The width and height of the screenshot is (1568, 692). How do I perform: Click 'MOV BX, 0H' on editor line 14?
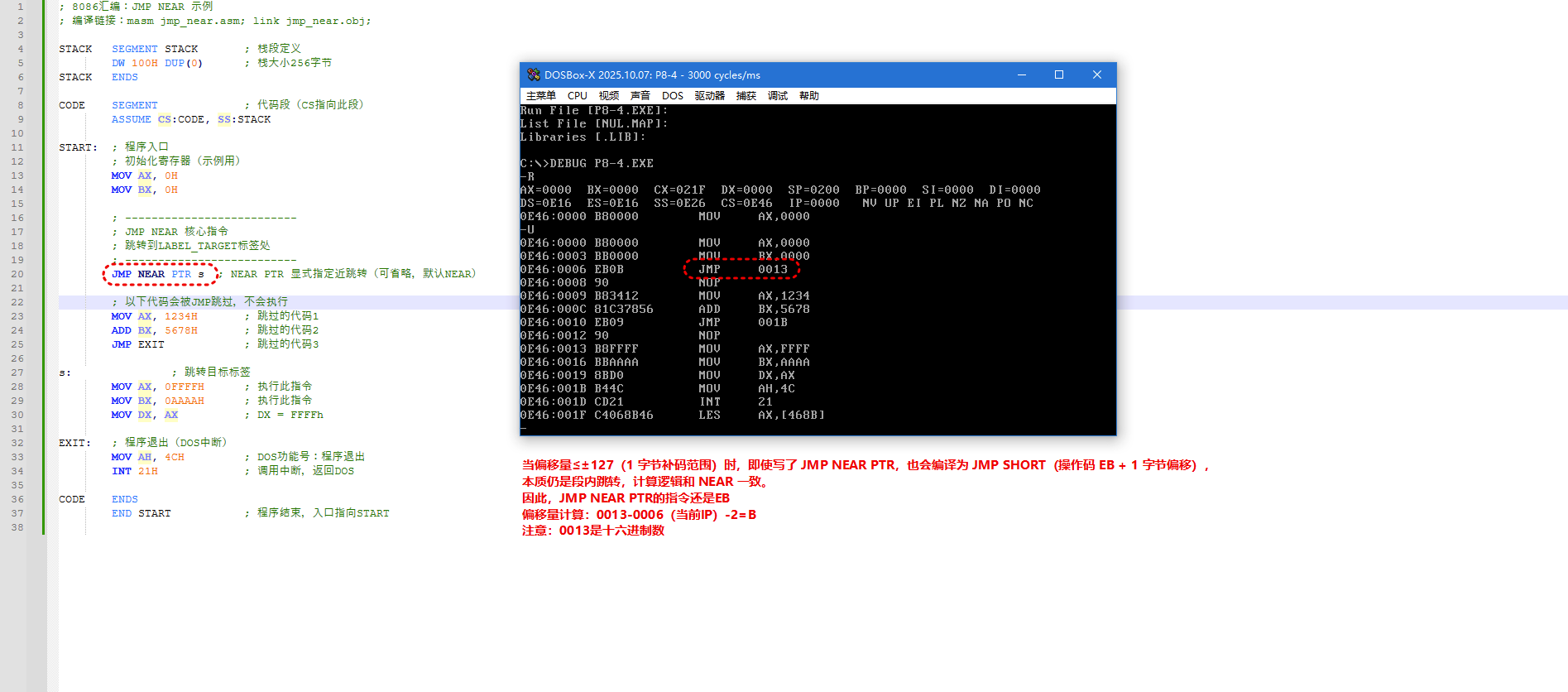pos(145,190)
